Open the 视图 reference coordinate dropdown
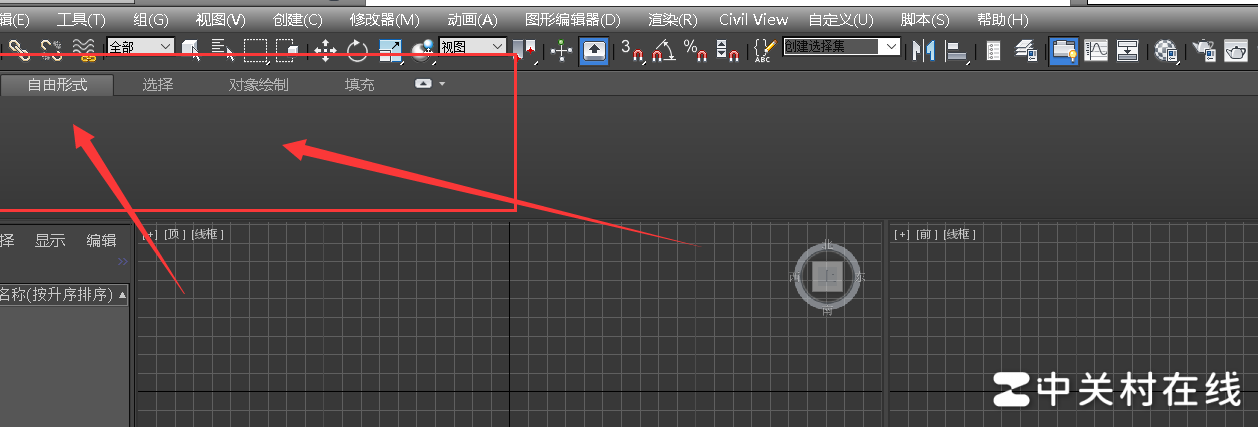 tap(472, 47)
